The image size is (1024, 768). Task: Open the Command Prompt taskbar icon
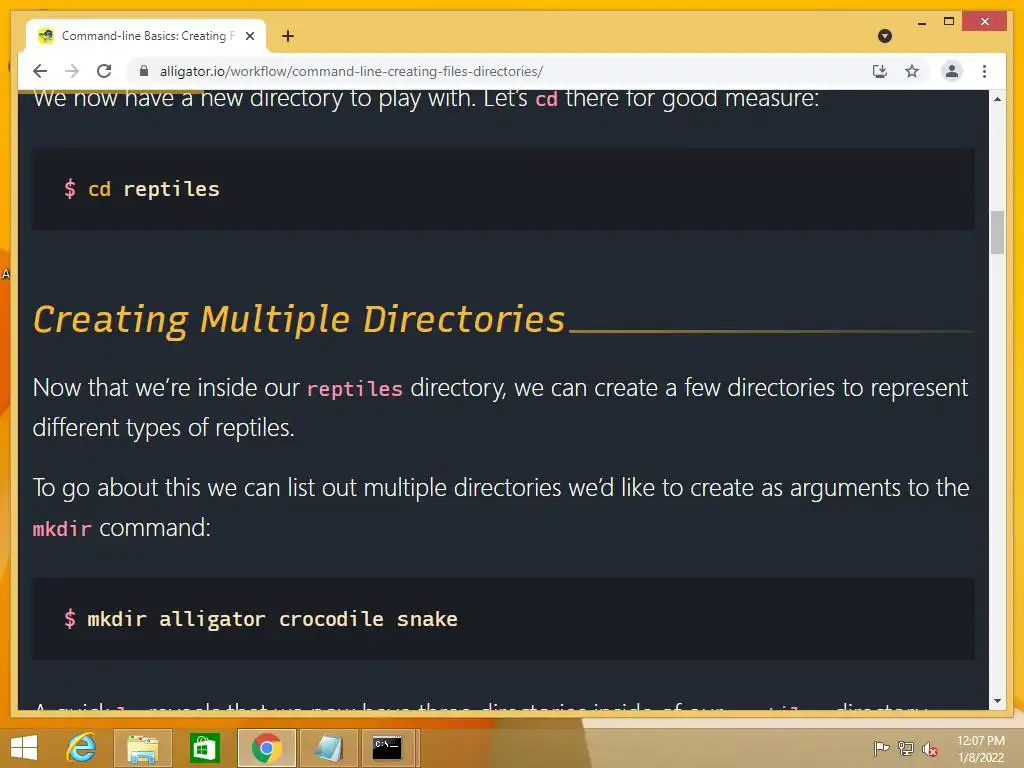pos(387,748)
